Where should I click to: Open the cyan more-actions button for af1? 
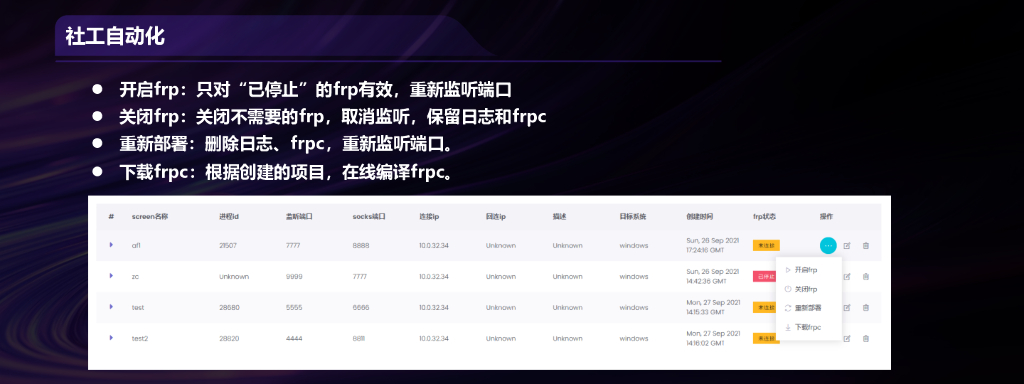[x=827, y=246]
